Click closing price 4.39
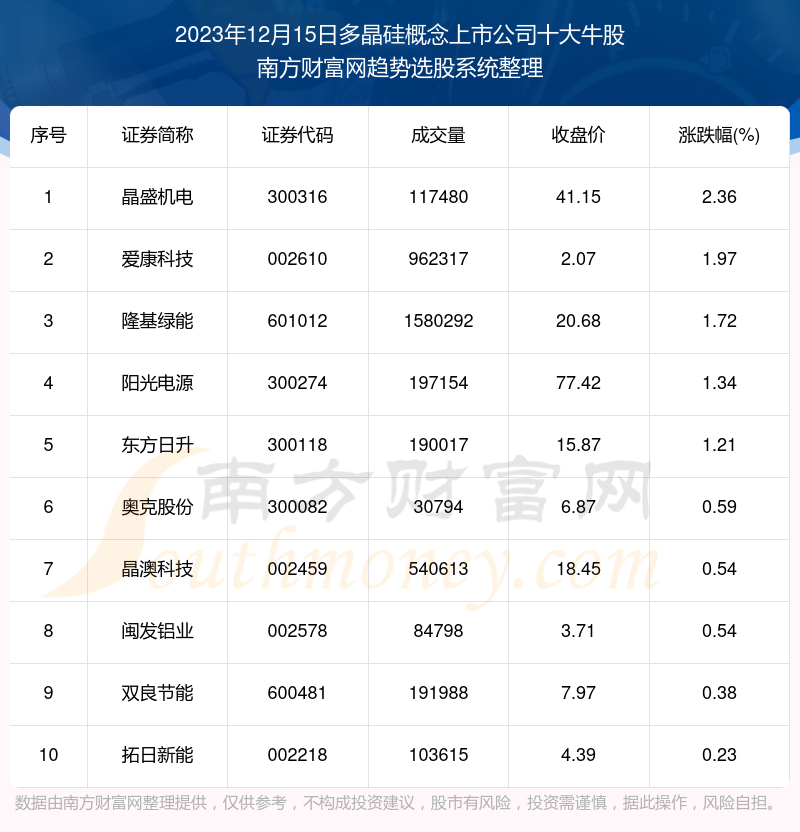This screenshot has height=832, width=800. [578, 755]
